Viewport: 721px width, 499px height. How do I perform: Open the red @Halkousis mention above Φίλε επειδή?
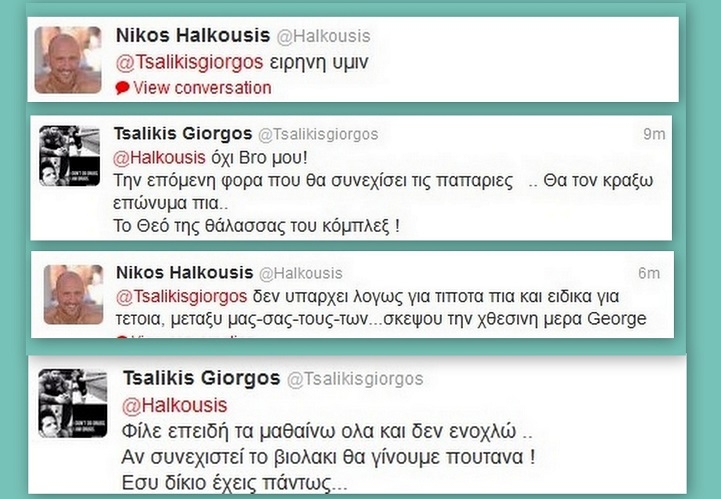[174, 405]
